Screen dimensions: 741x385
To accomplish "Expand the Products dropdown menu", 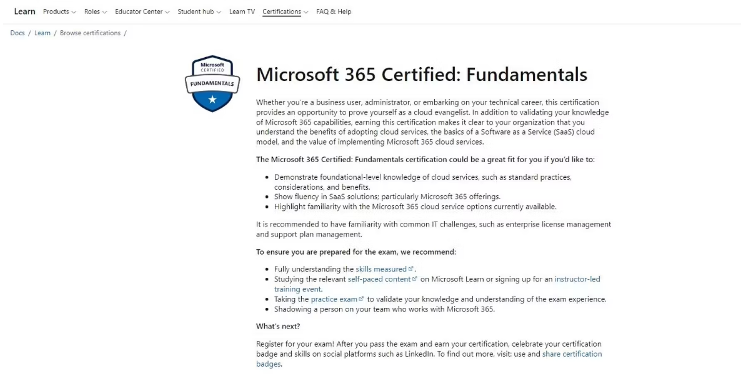I will click(x=59, y=11).
